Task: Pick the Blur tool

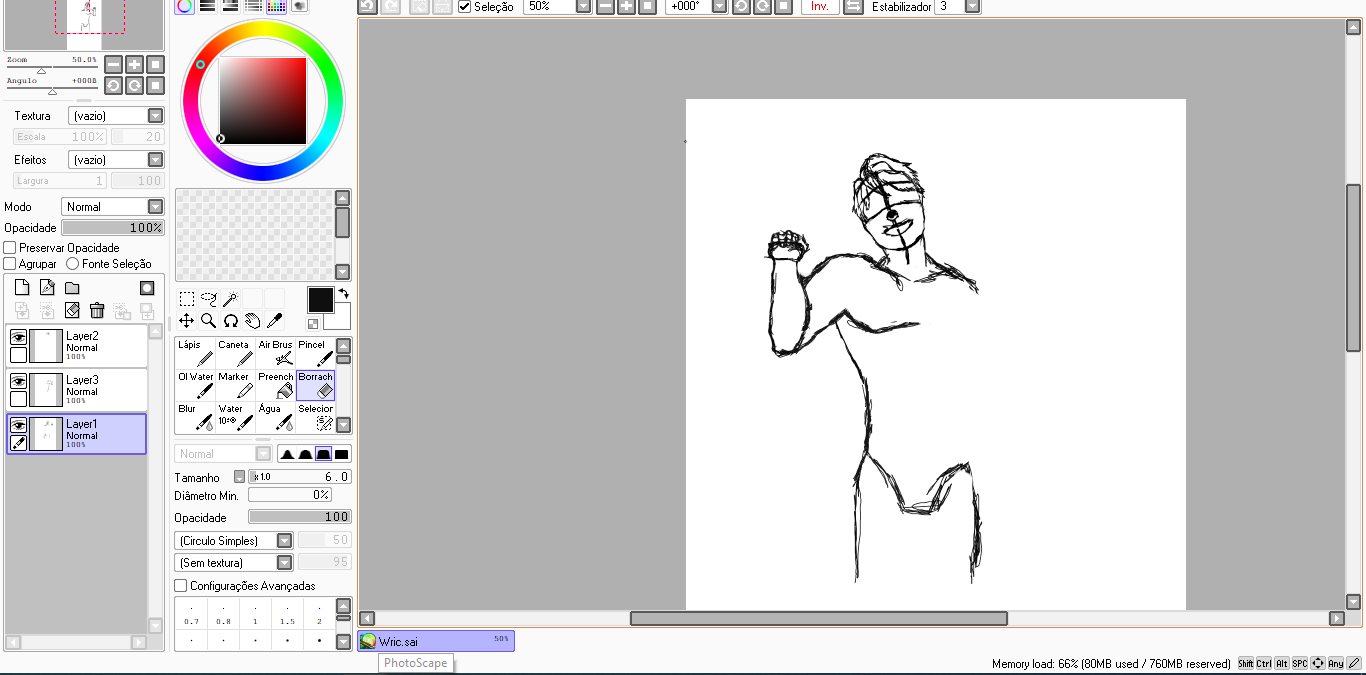Action: coord(195,416)
